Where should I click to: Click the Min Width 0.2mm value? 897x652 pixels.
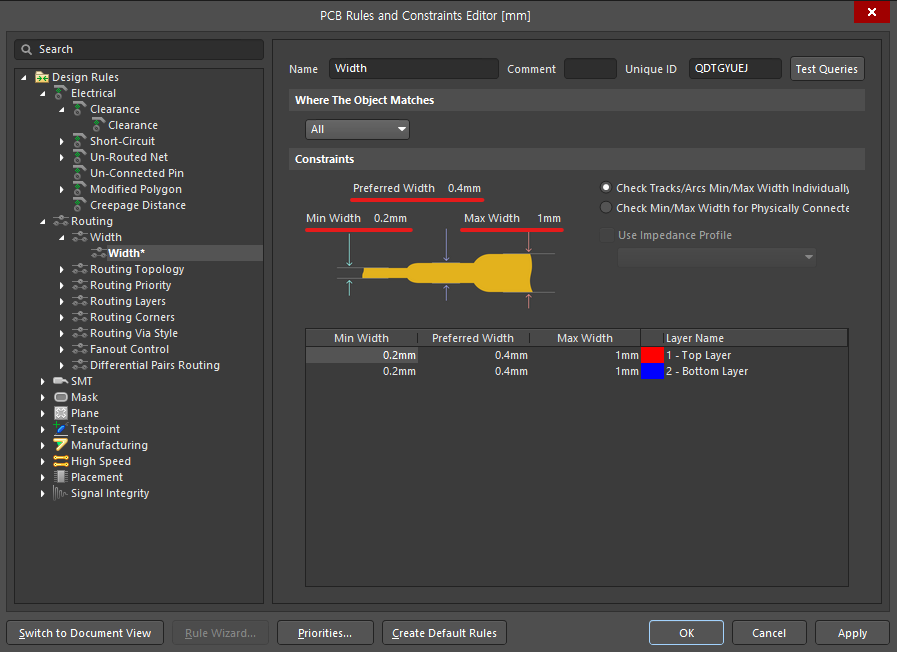click(390, 218)
